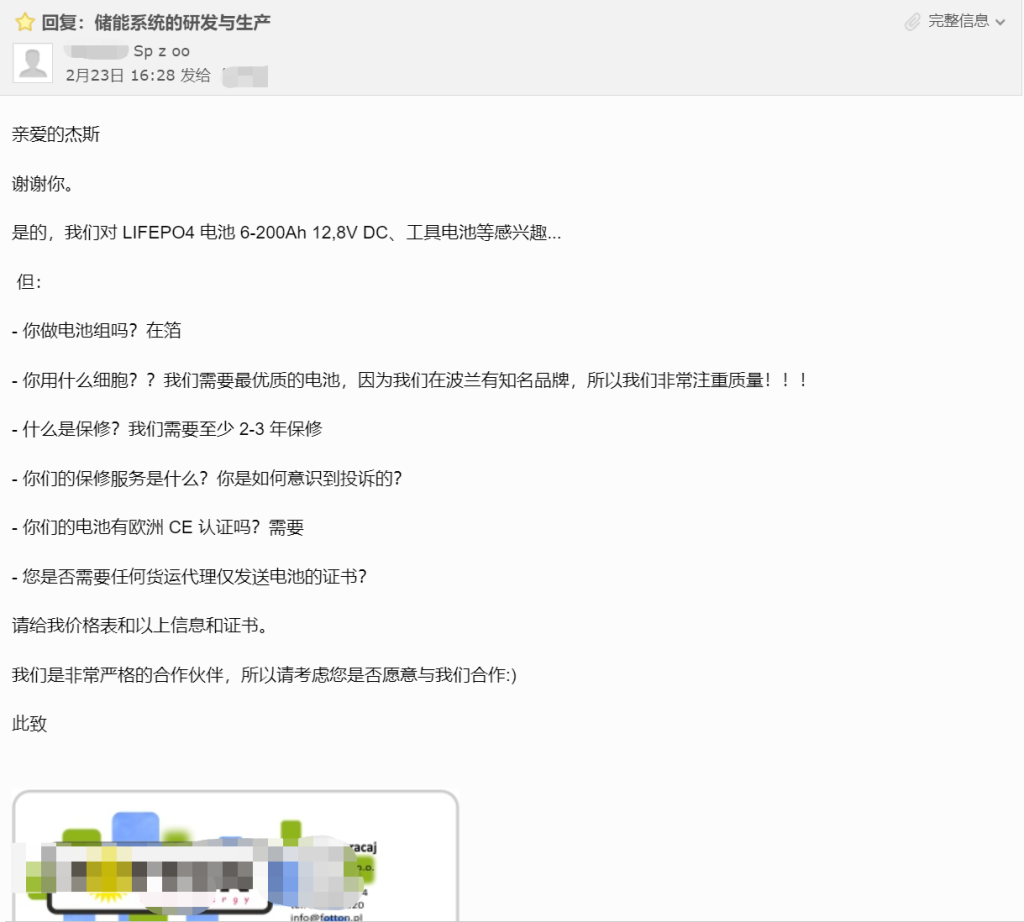Click the line 但:

click(29, 282)
